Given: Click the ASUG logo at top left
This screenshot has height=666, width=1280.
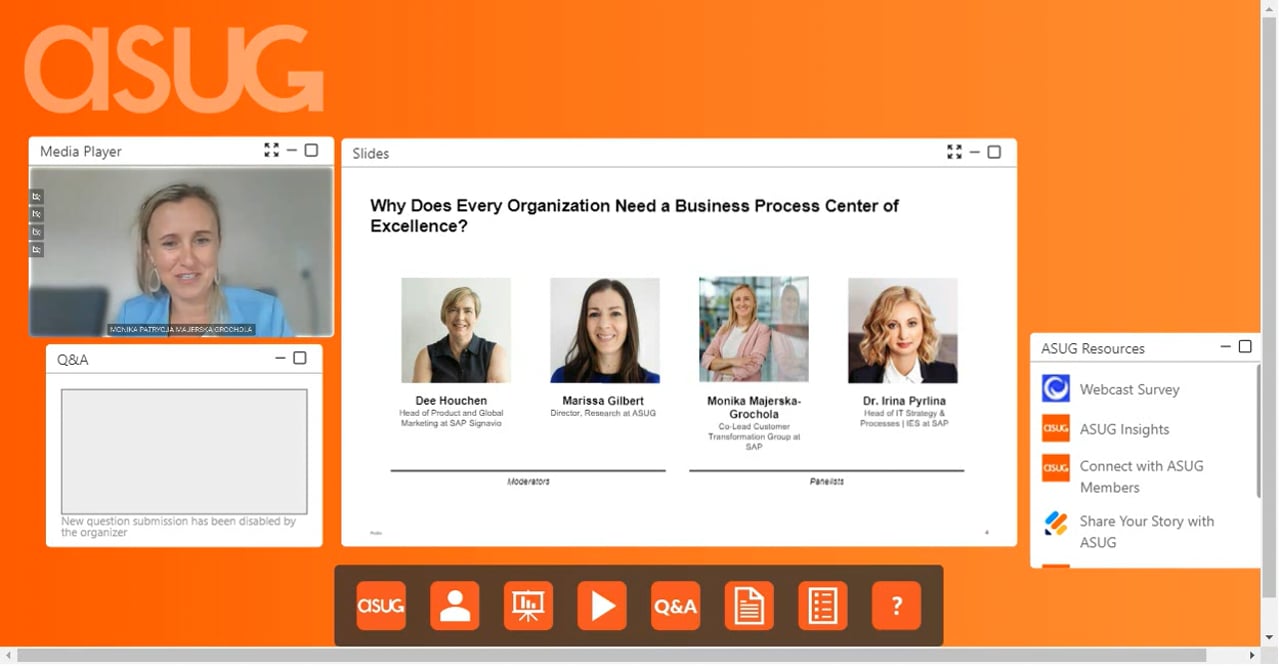Looking at the screenshot, I should [x=174, y=69].
